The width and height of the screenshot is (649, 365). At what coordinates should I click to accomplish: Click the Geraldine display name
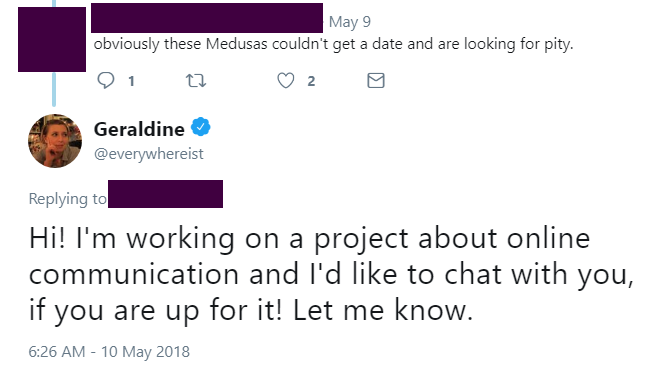point(139,129)
